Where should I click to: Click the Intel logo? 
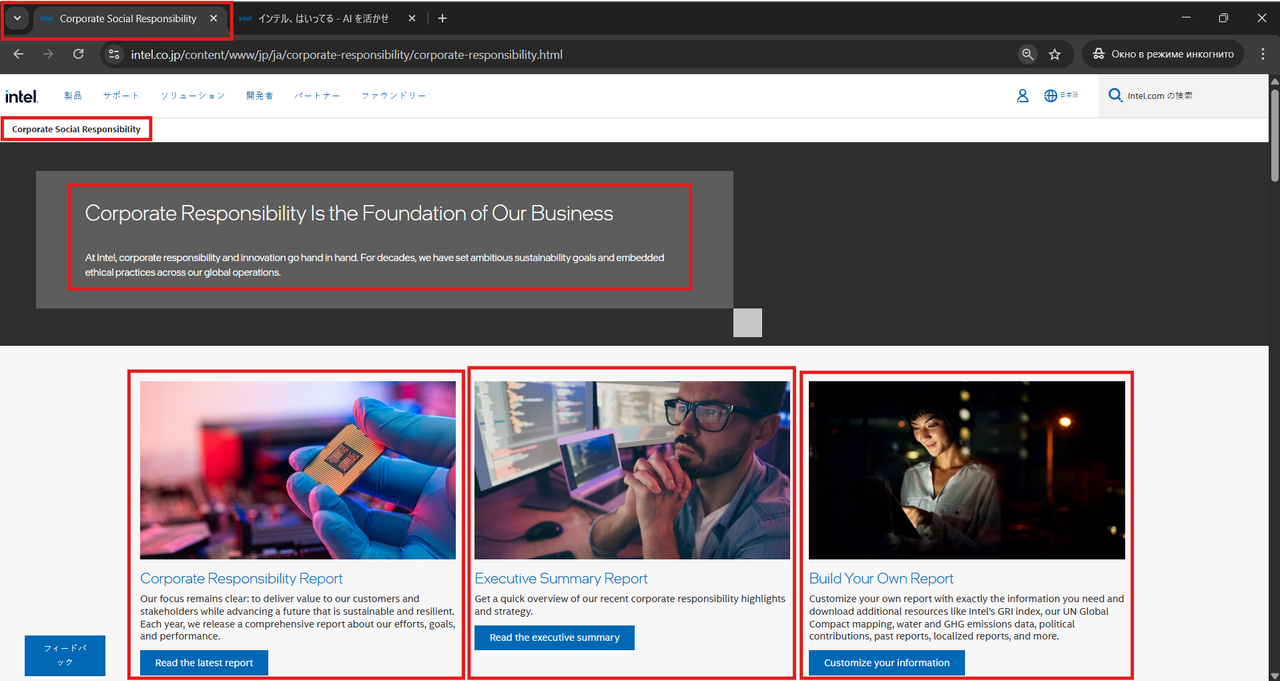[x=21, y=96]
